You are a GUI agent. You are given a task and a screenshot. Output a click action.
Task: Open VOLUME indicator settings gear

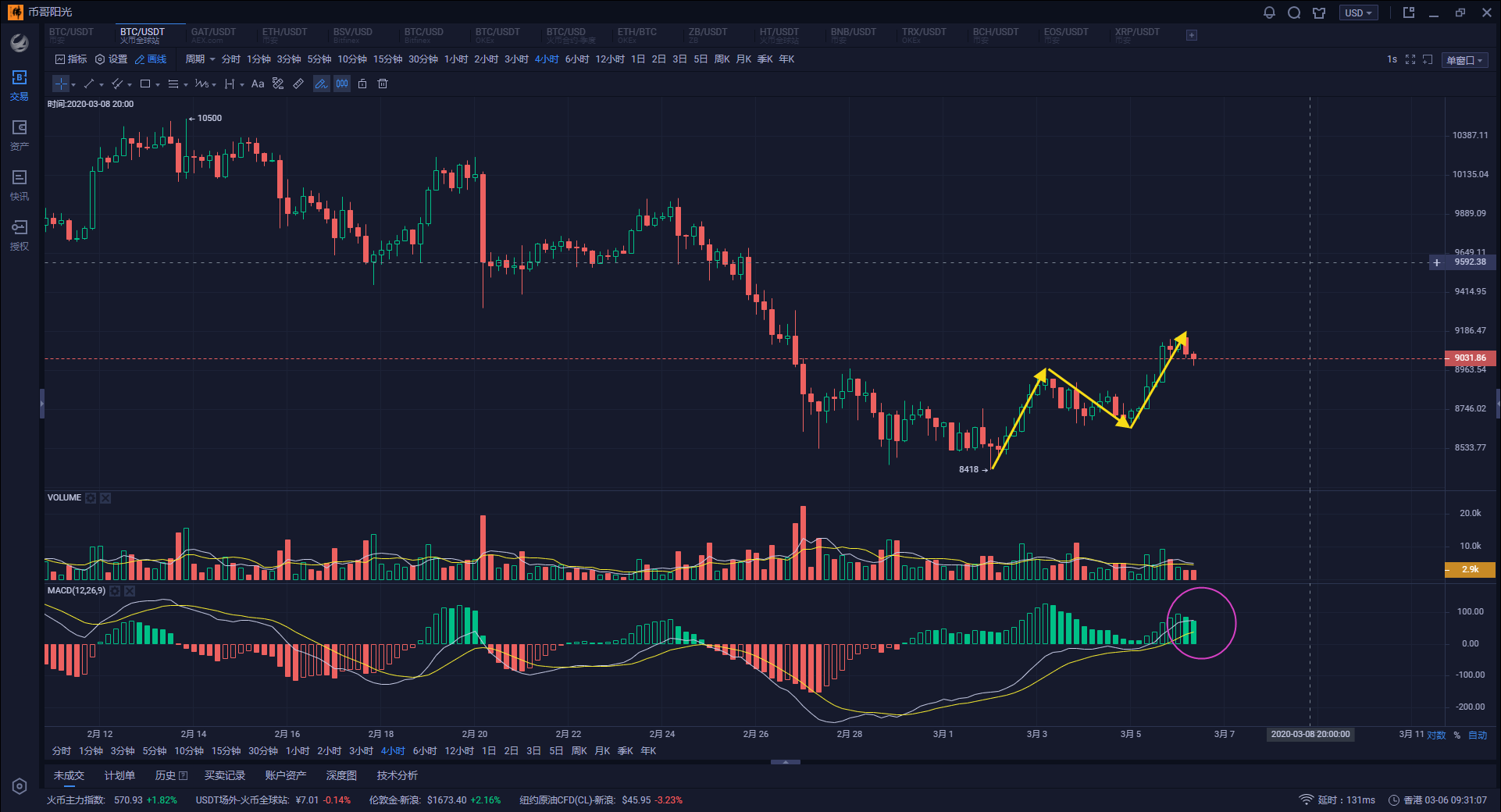(x=91, y=498)
